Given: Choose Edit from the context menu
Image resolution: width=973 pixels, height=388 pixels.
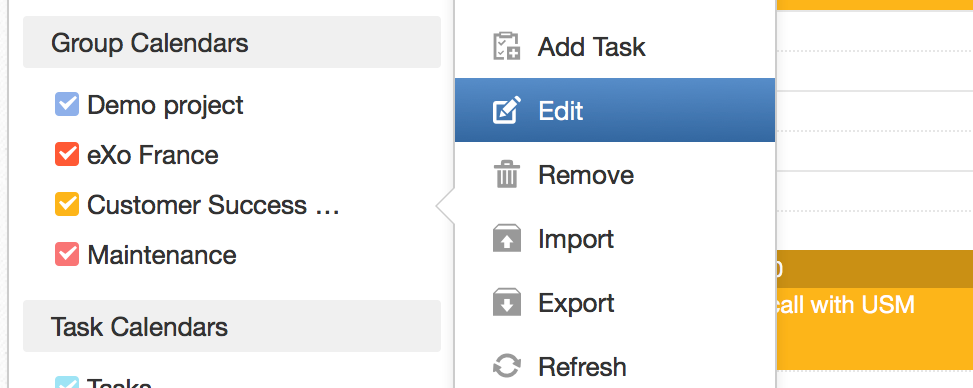Looking at the screenshot, I should pos(614,111).
